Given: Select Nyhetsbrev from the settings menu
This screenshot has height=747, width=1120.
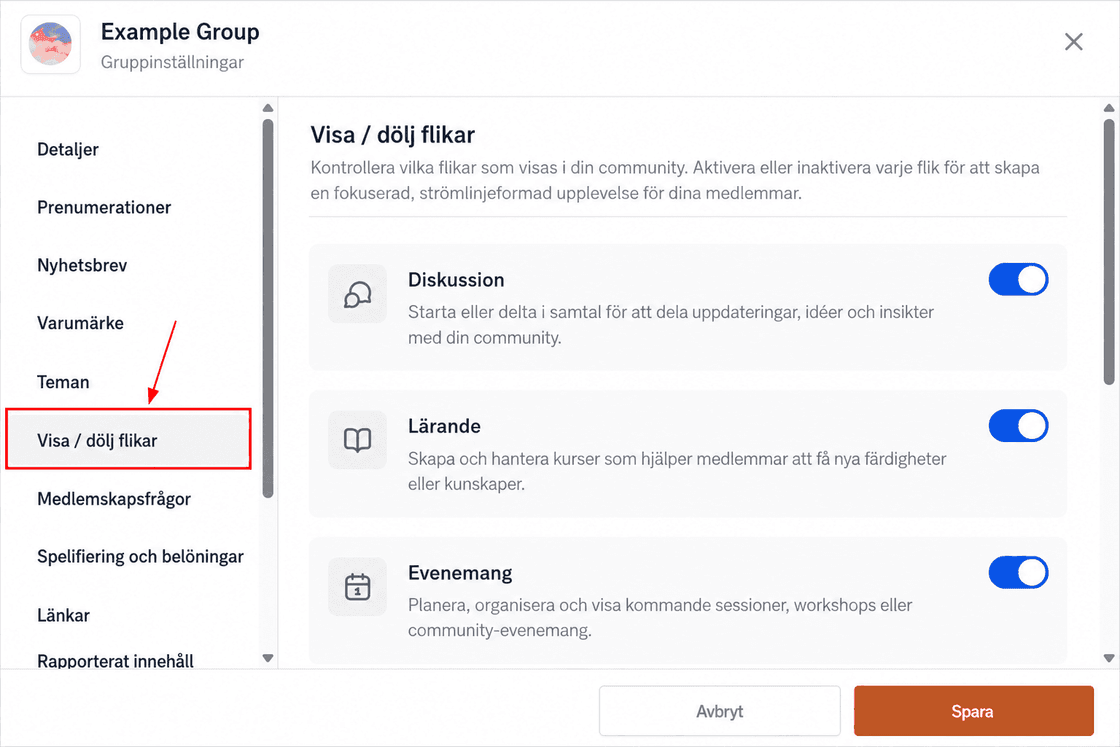Looking at the screenshot, I should [x=82, y=265].
